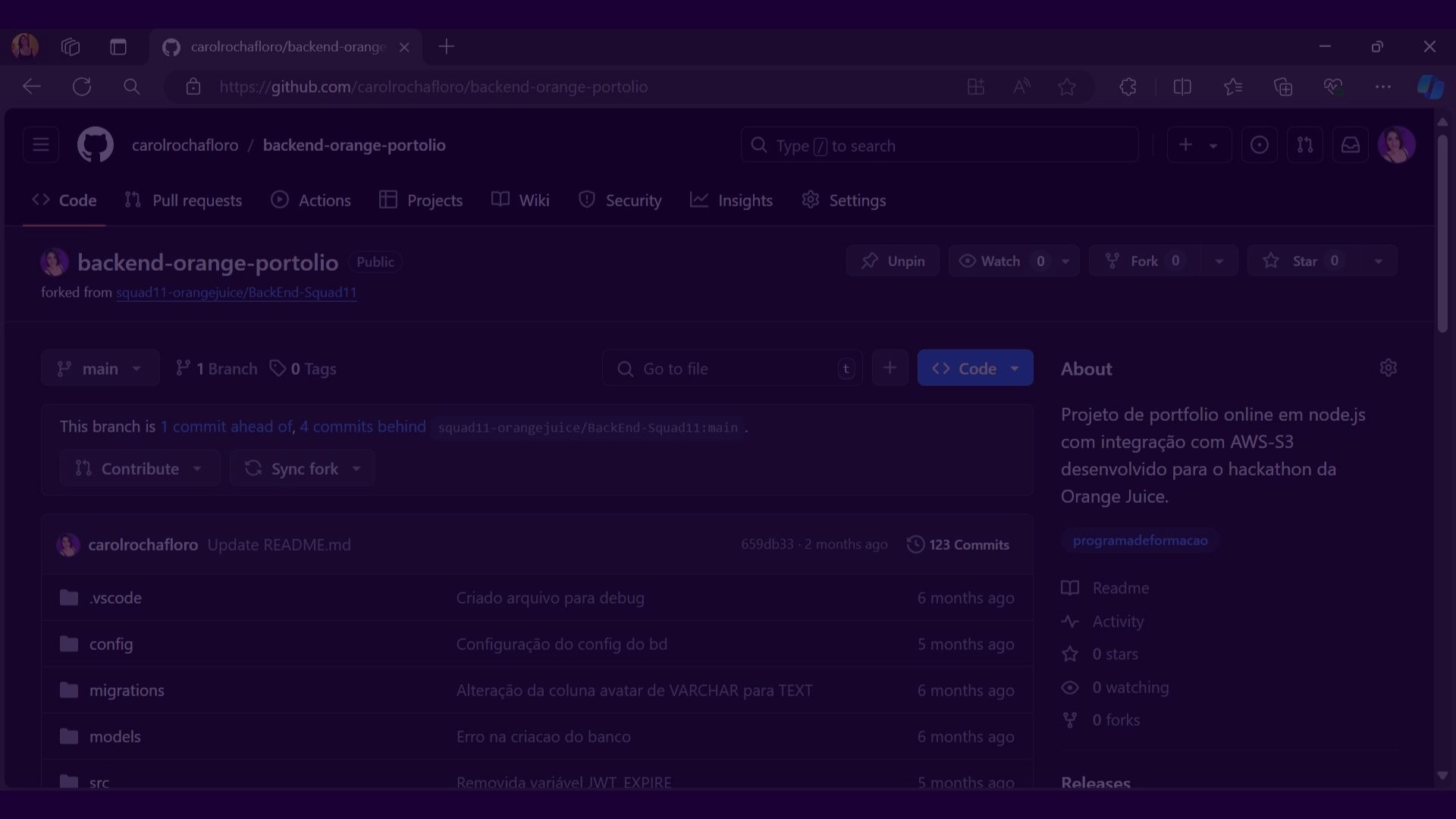
Task: Expand the Star lists dropdown
Action: click(1379, 261)
